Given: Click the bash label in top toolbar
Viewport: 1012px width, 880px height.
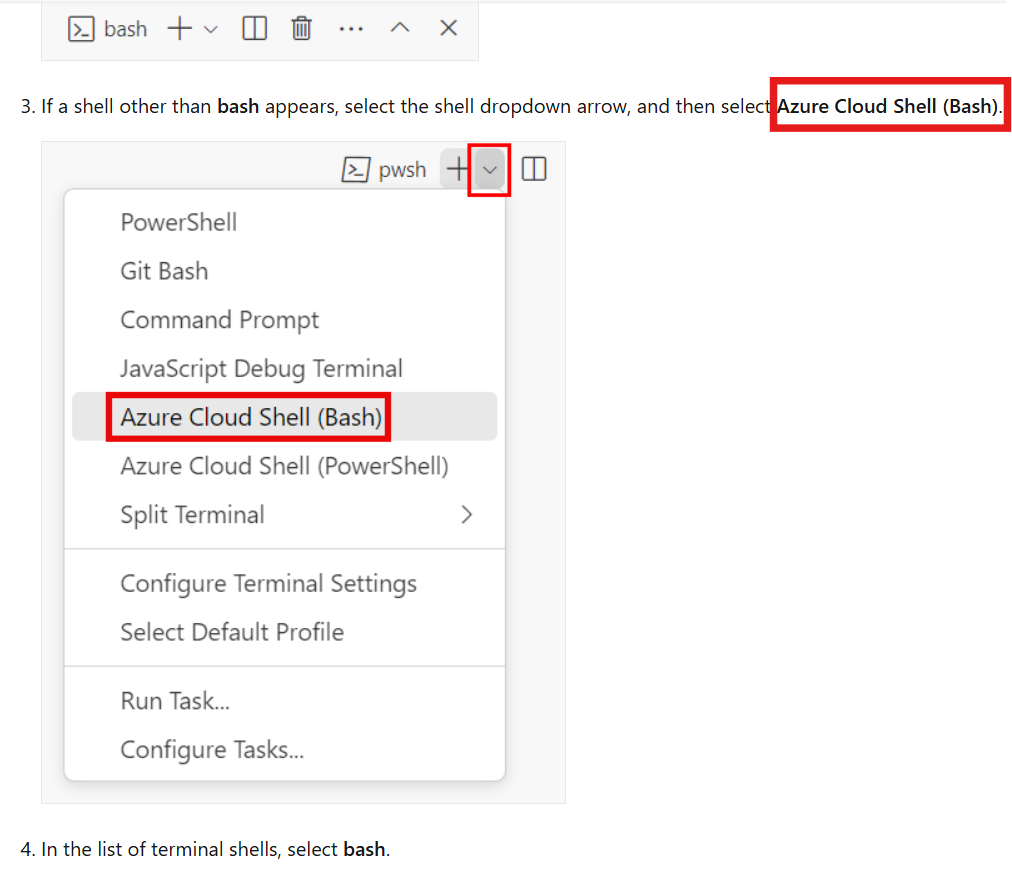Looking at the screenshot, I should click(x=126, y=29).
